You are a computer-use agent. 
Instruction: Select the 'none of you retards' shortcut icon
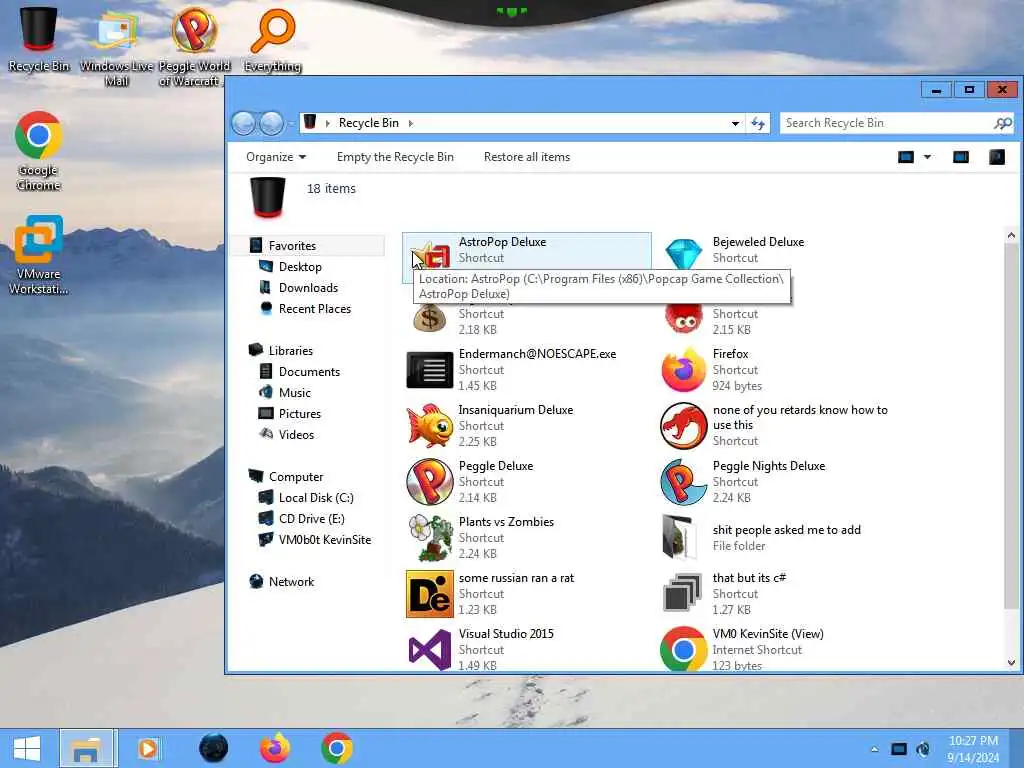[x=683, y=426]
